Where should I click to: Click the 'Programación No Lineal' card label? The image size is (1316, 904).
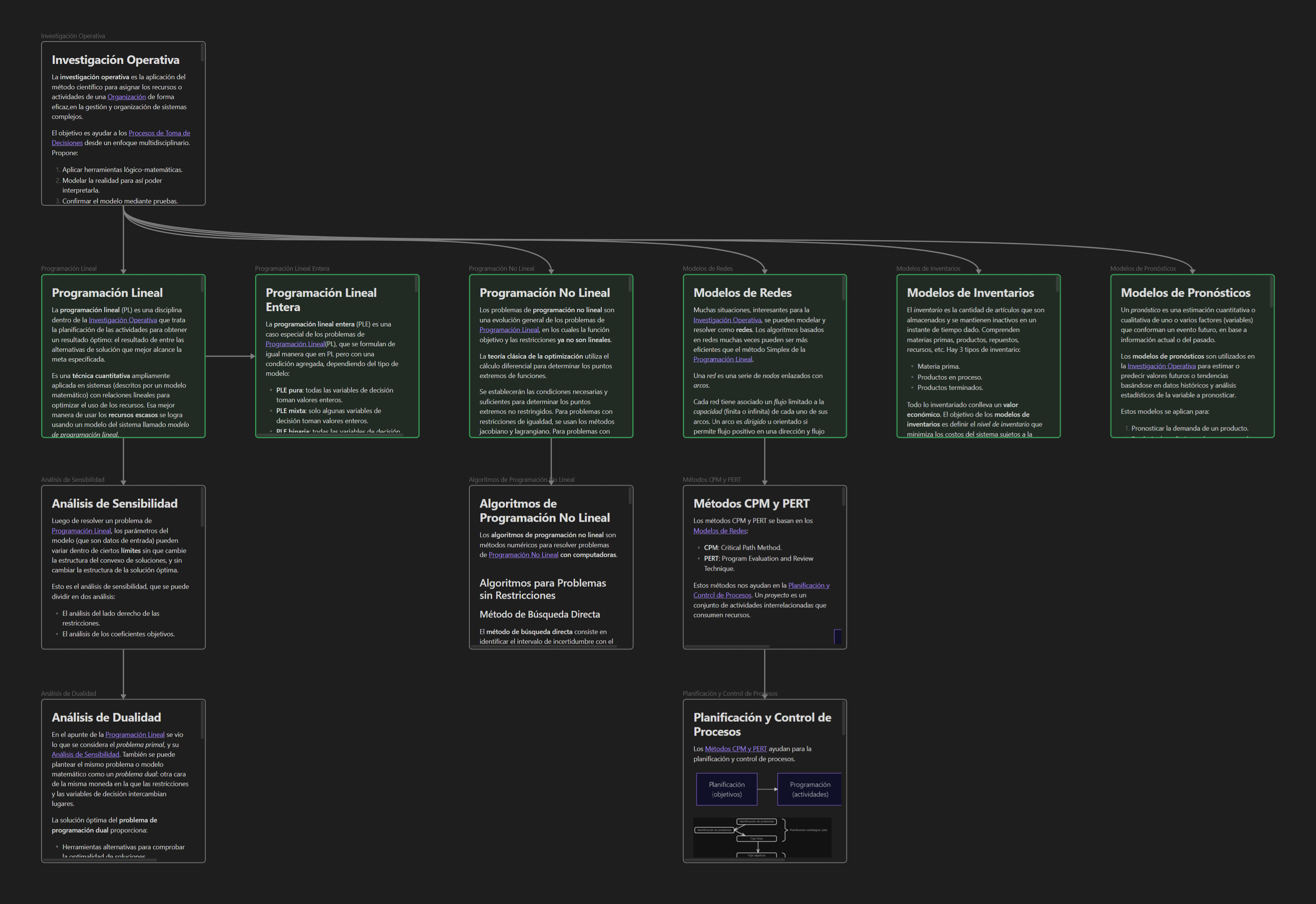tap(502, 269)
